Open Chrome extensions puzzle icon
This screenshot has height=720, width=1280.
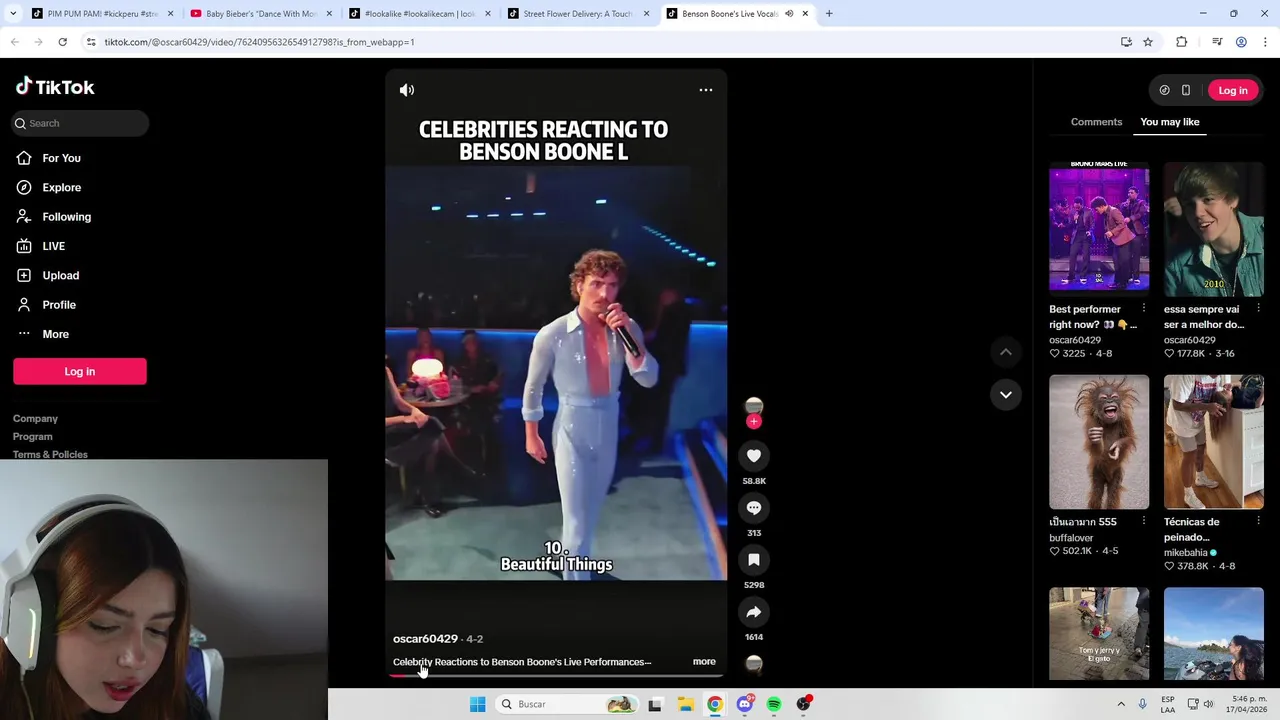pyautogui.click(x=1182, y=42)
